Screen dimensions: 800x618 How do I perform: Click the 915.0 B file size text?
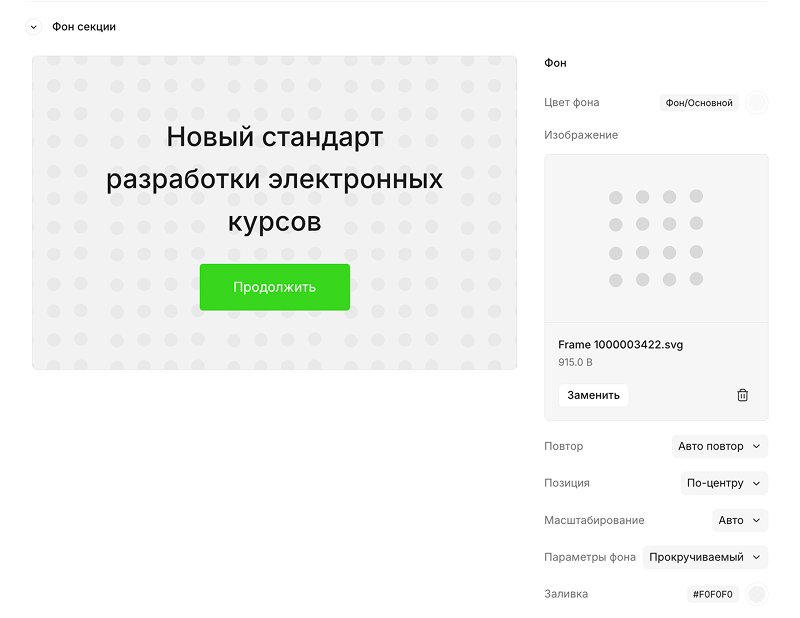pyautogui.click(x=575, y=362)
